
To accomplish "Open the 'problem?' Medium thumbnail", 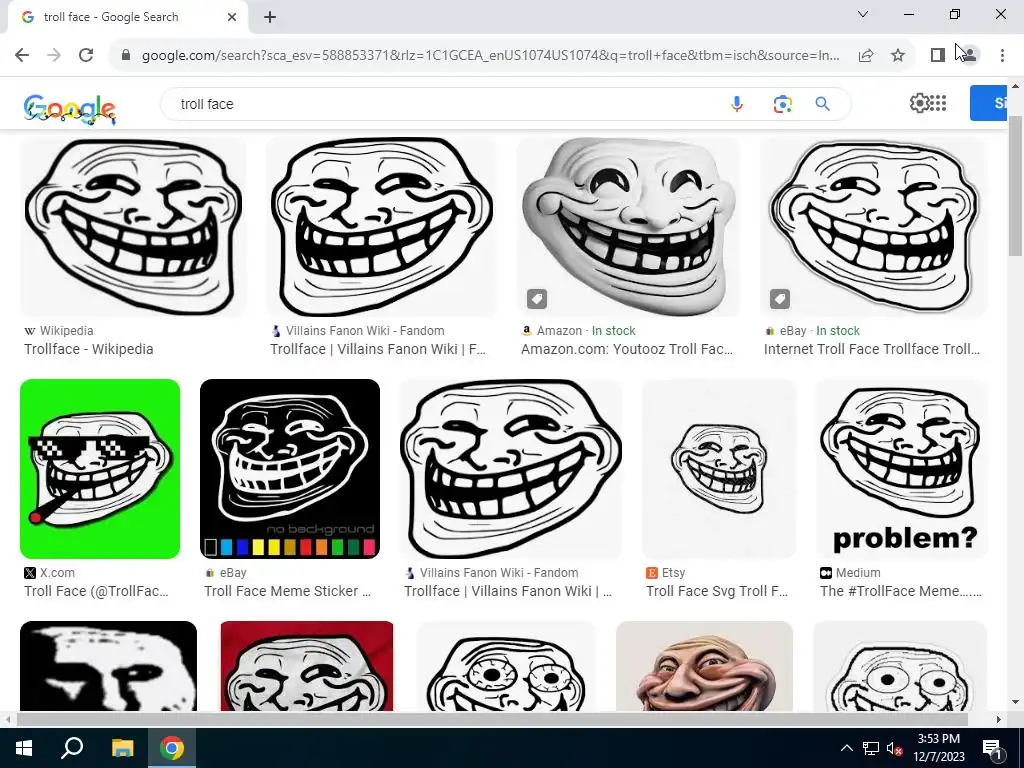I will (x=901, y=469).
